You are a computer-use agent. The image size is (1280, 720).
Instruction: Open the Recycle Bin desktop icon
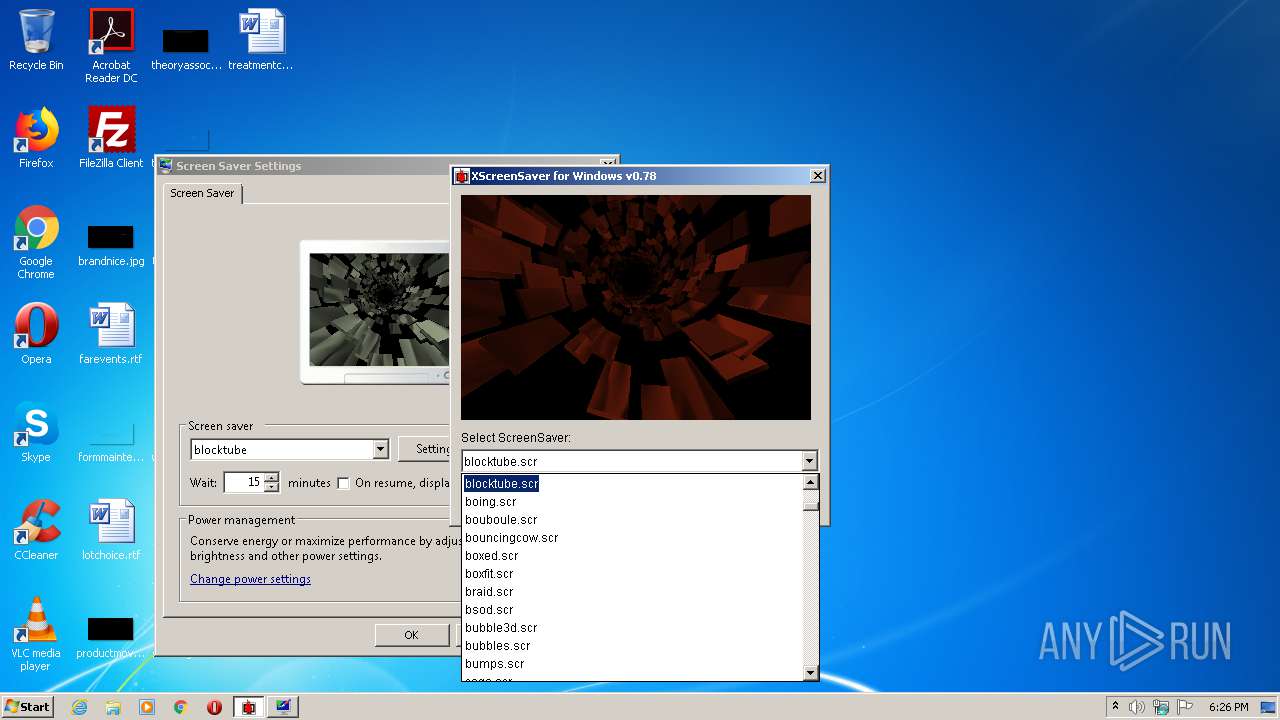pyautogui.click(x=36, y=40)
